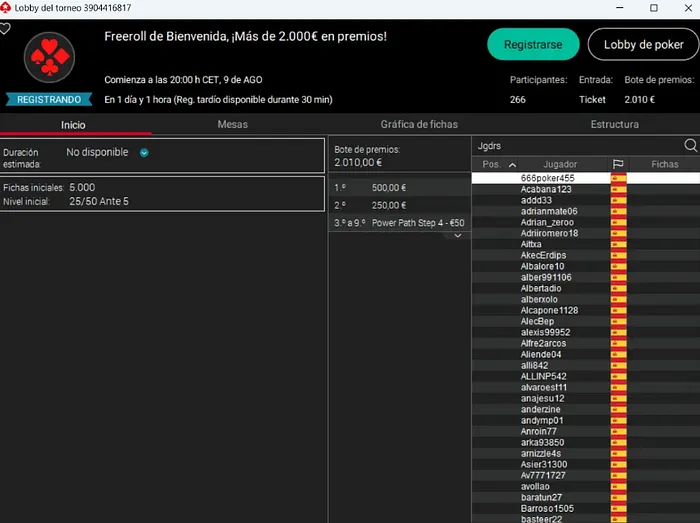Click the Spain flag beside Acabana123

618,189
